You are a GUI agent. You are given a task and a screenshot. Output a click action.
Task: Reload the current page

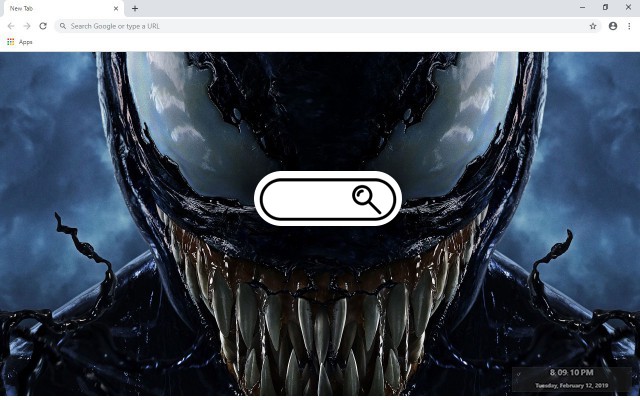pos(43,26)
